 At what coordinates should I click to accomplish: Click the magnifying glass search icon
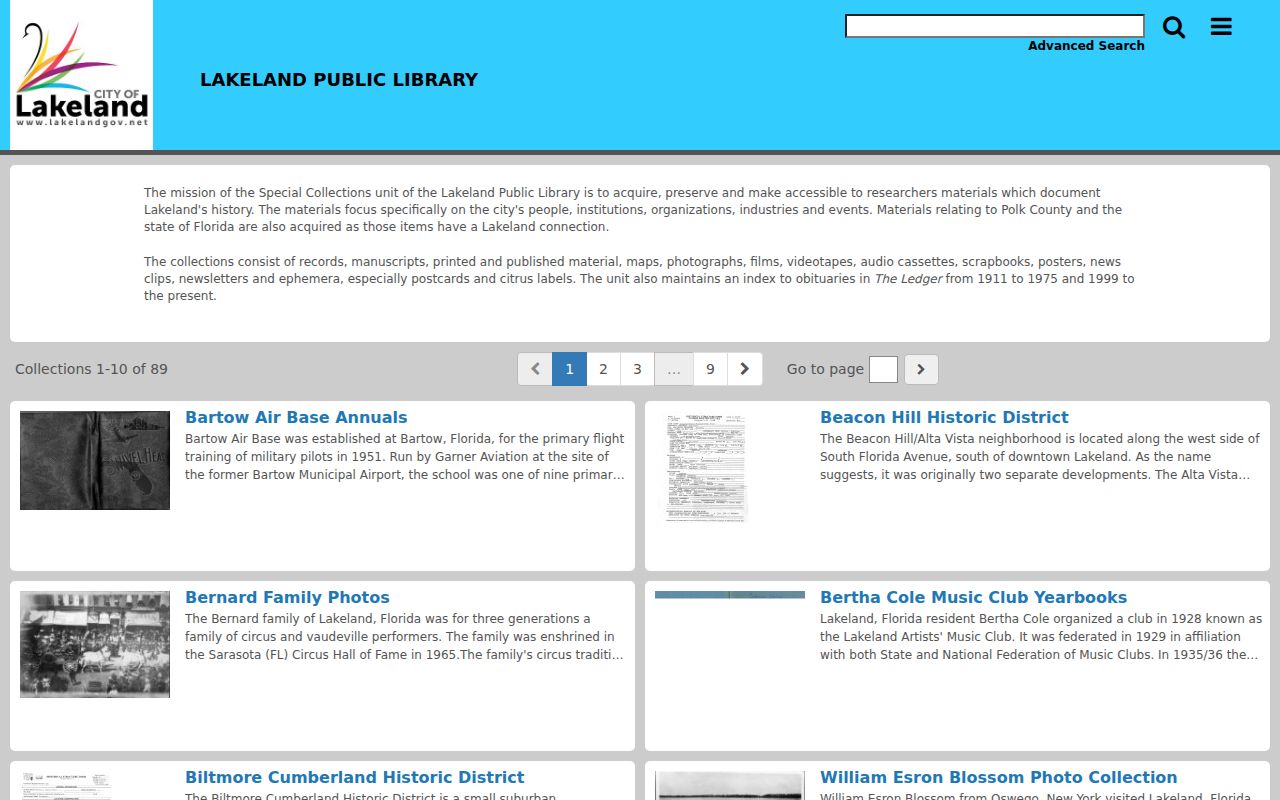1174,28
